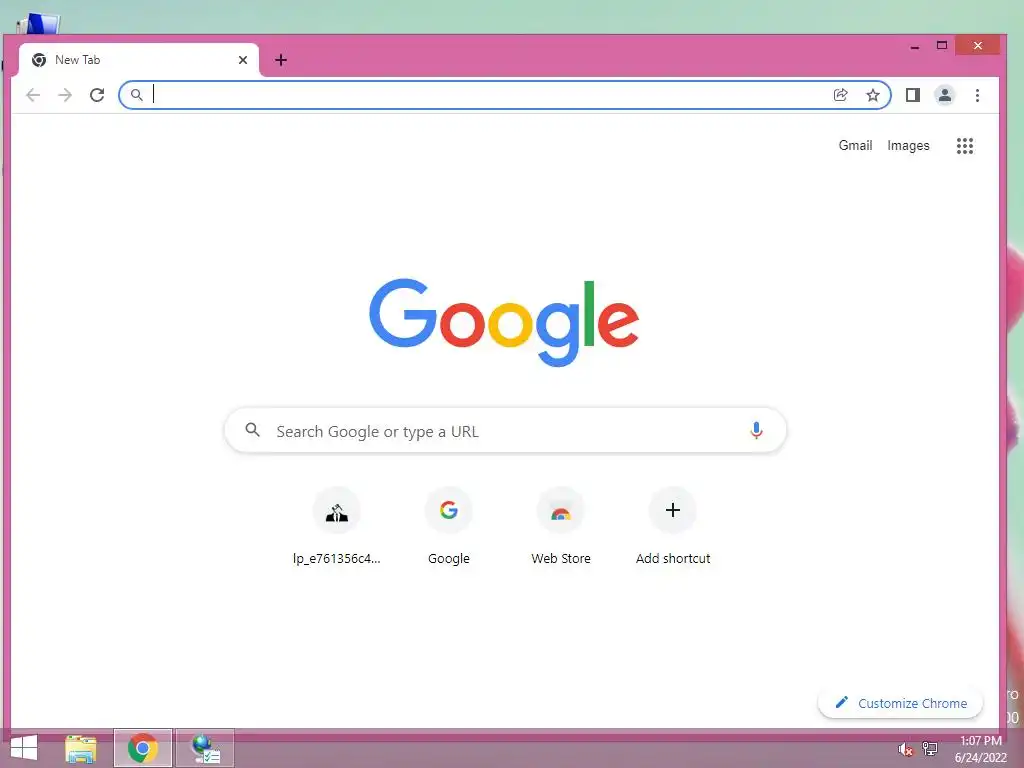Viewport: 1024px width, 768px height.
Task: Bookmark this tab with the star icon
Action: click(872, 95)
